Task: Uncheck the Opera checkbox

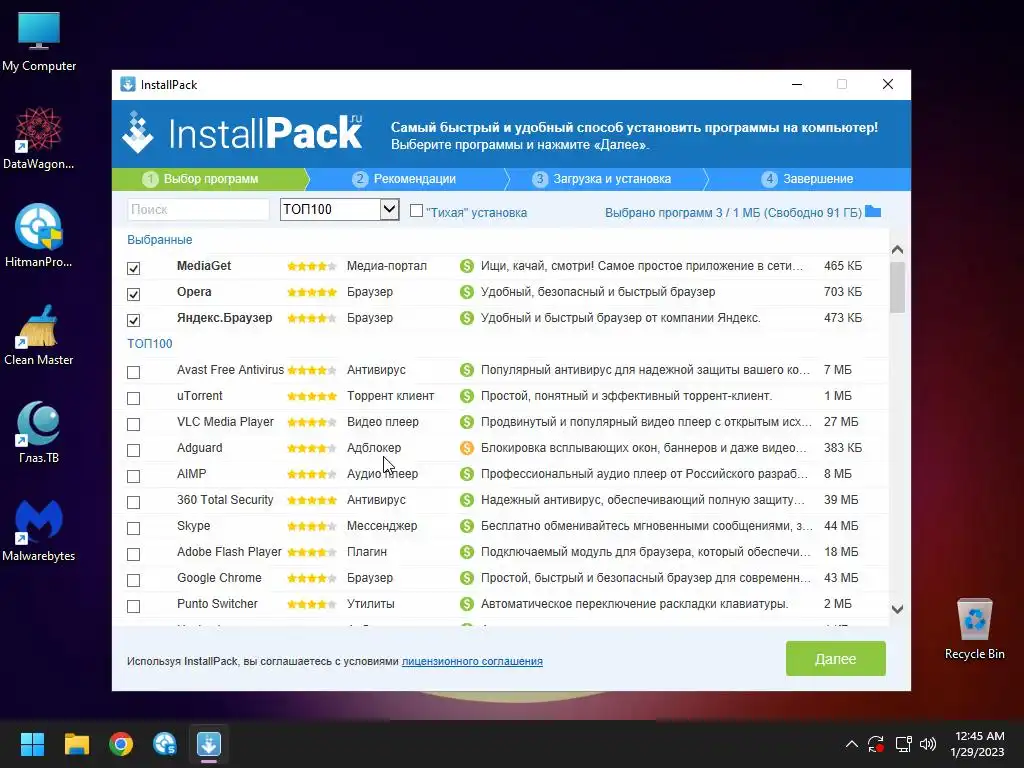Action: 133,294
